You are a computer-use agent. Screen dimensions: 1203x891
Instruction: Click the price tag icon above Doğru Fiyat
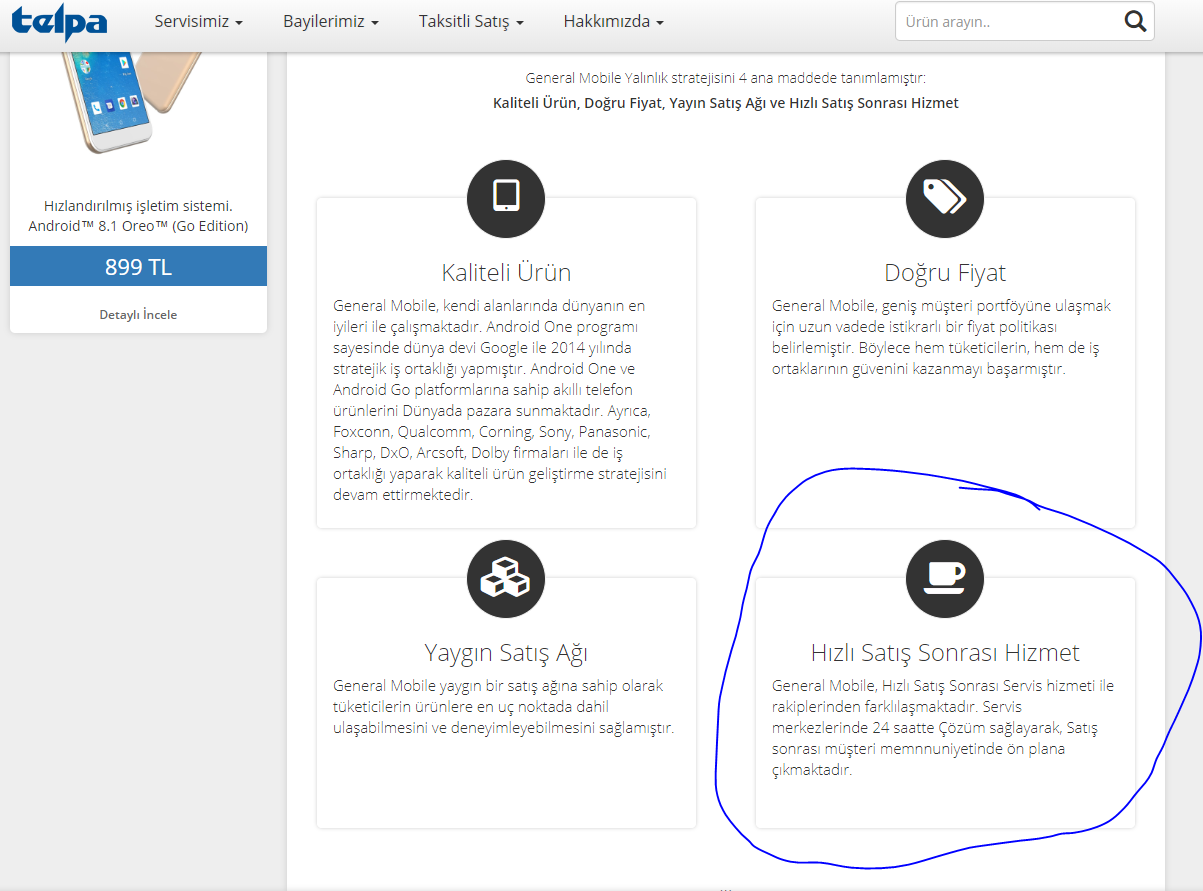[945, 198]
